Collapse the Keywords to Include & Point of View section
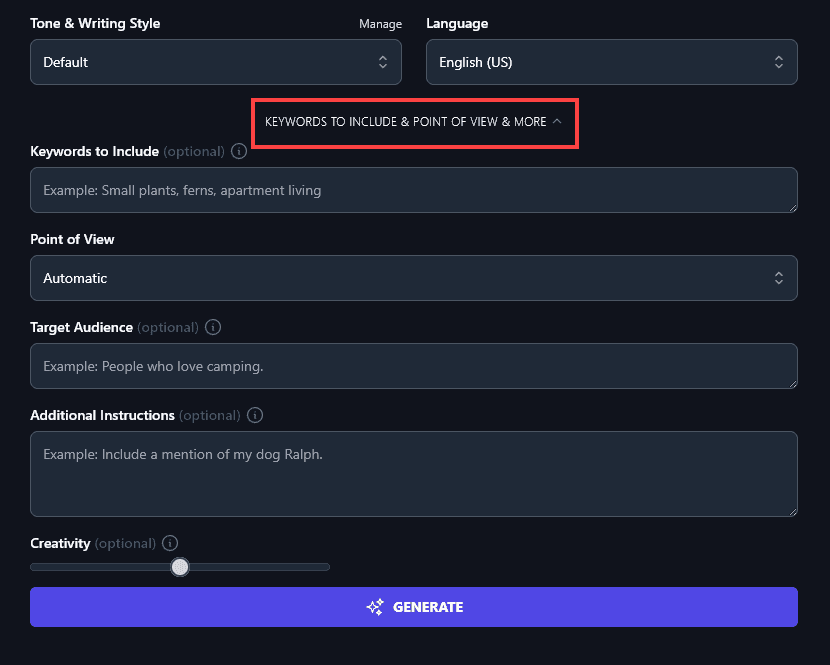830x665 pixels. [x=414, y=121]
